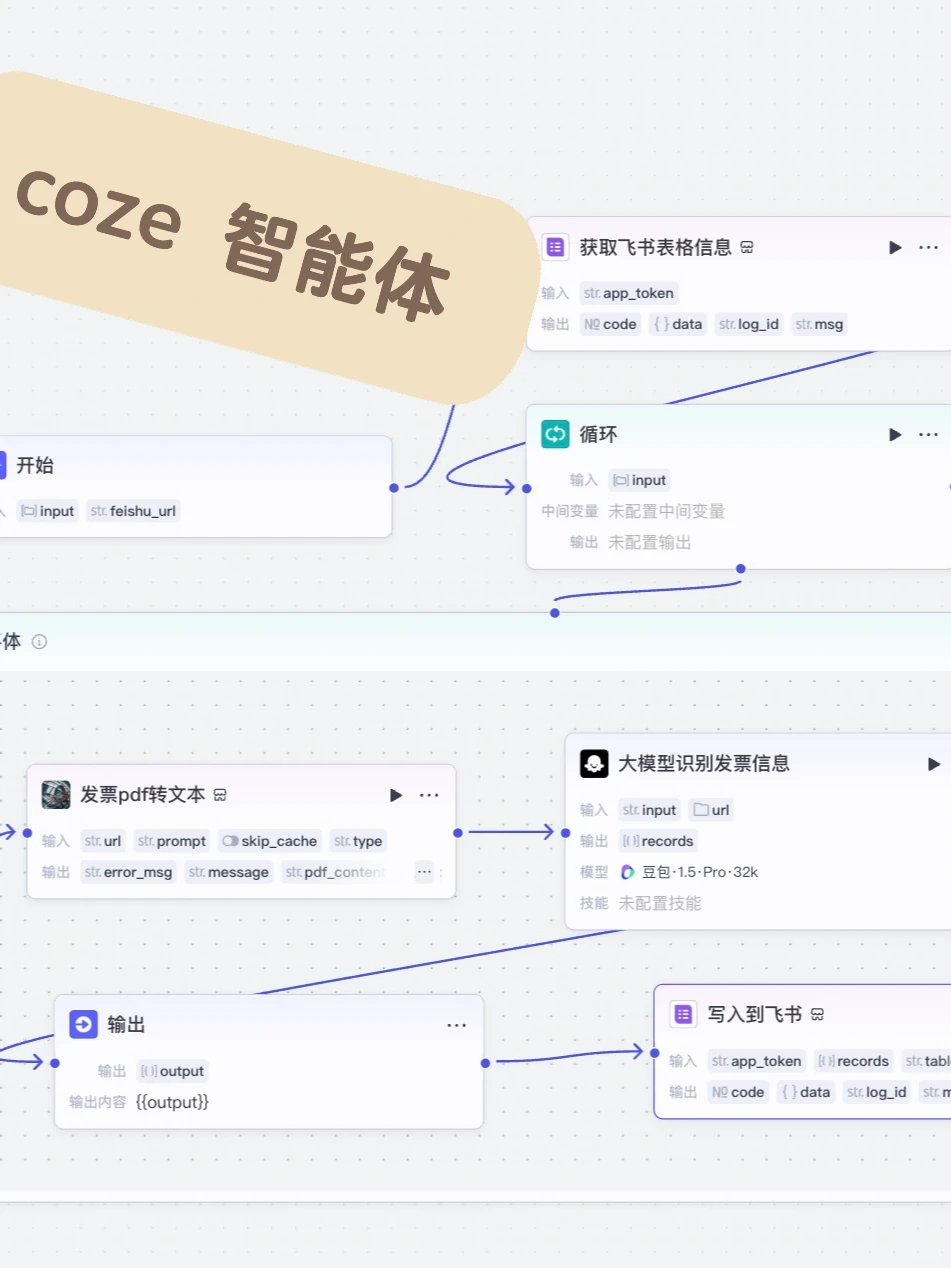Run the 发票pdf转文本 node

[396, 795]
